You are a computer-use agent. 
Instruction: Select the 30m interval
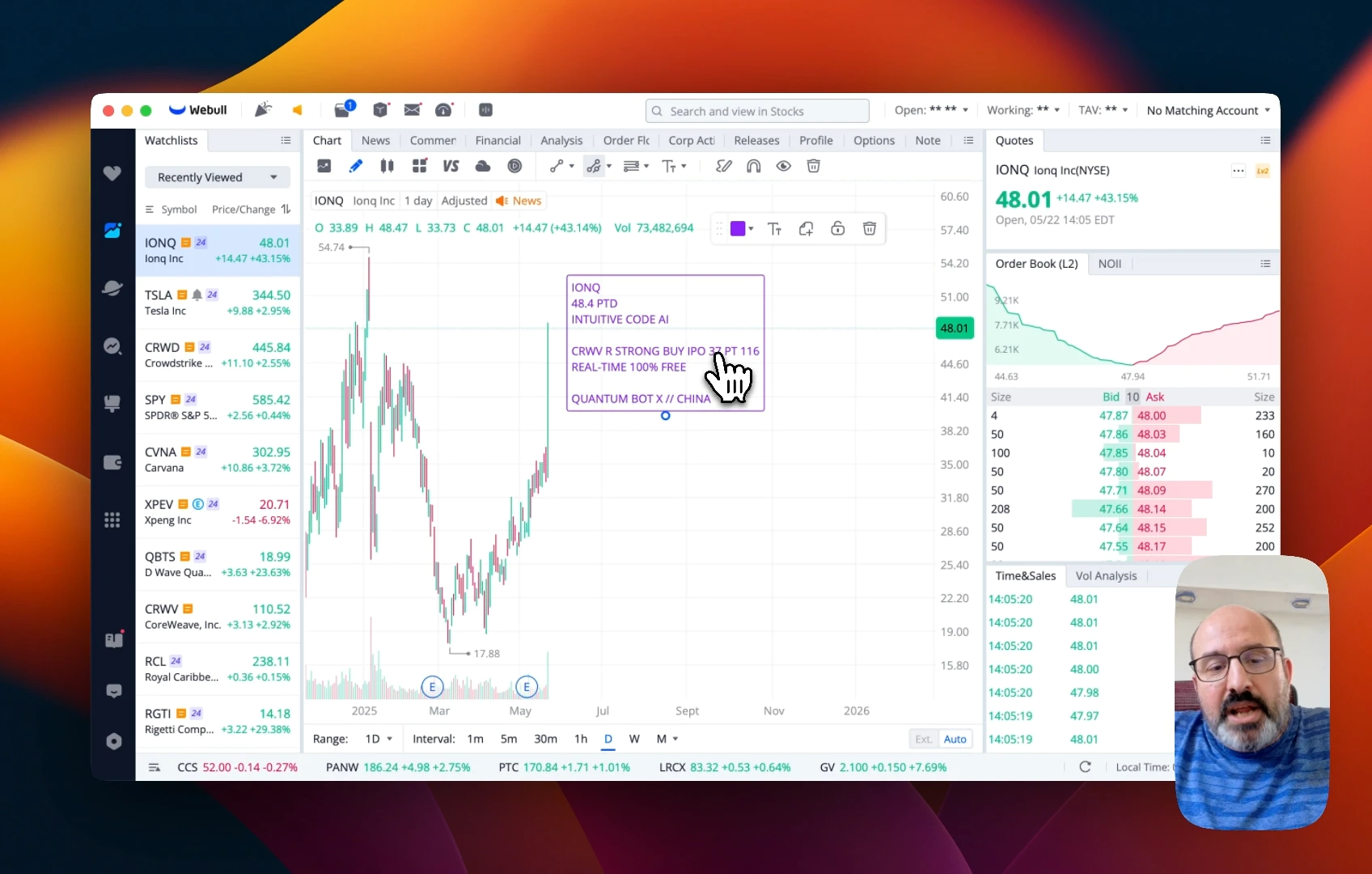tap(545, 739)
